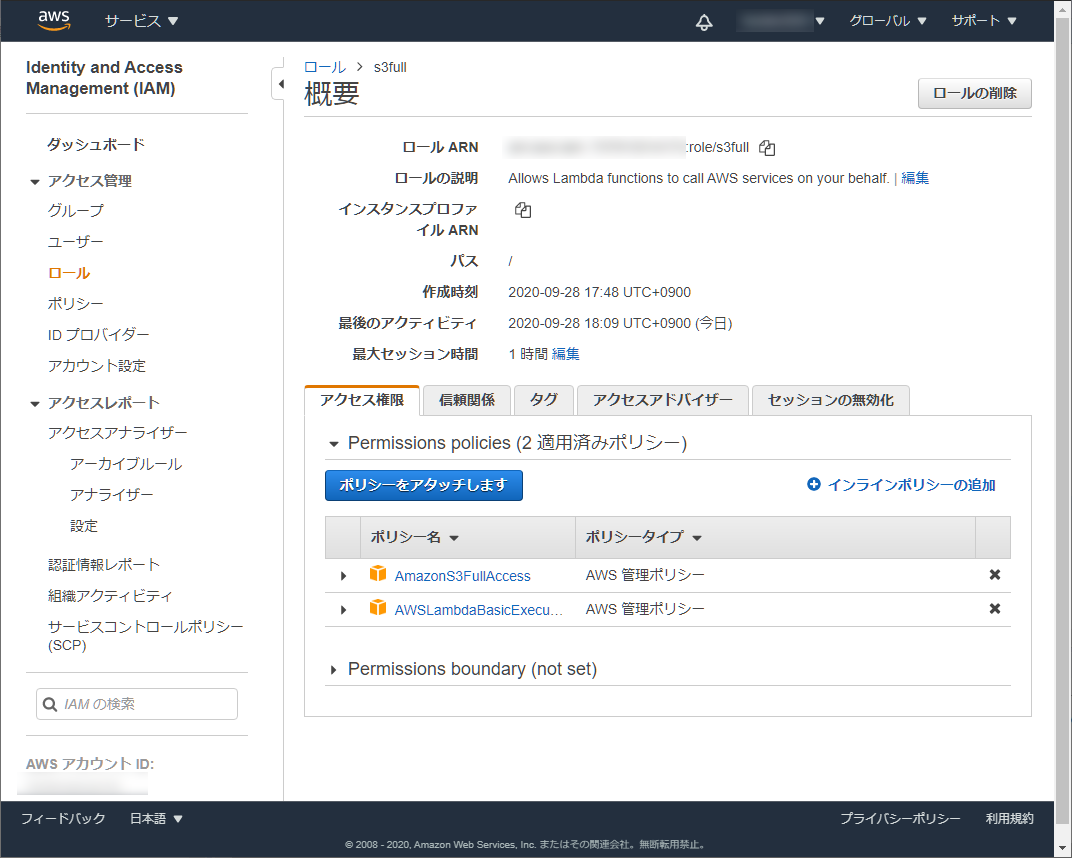Open the AmazonS3FullAccess policy link

(x=462, y=576)
